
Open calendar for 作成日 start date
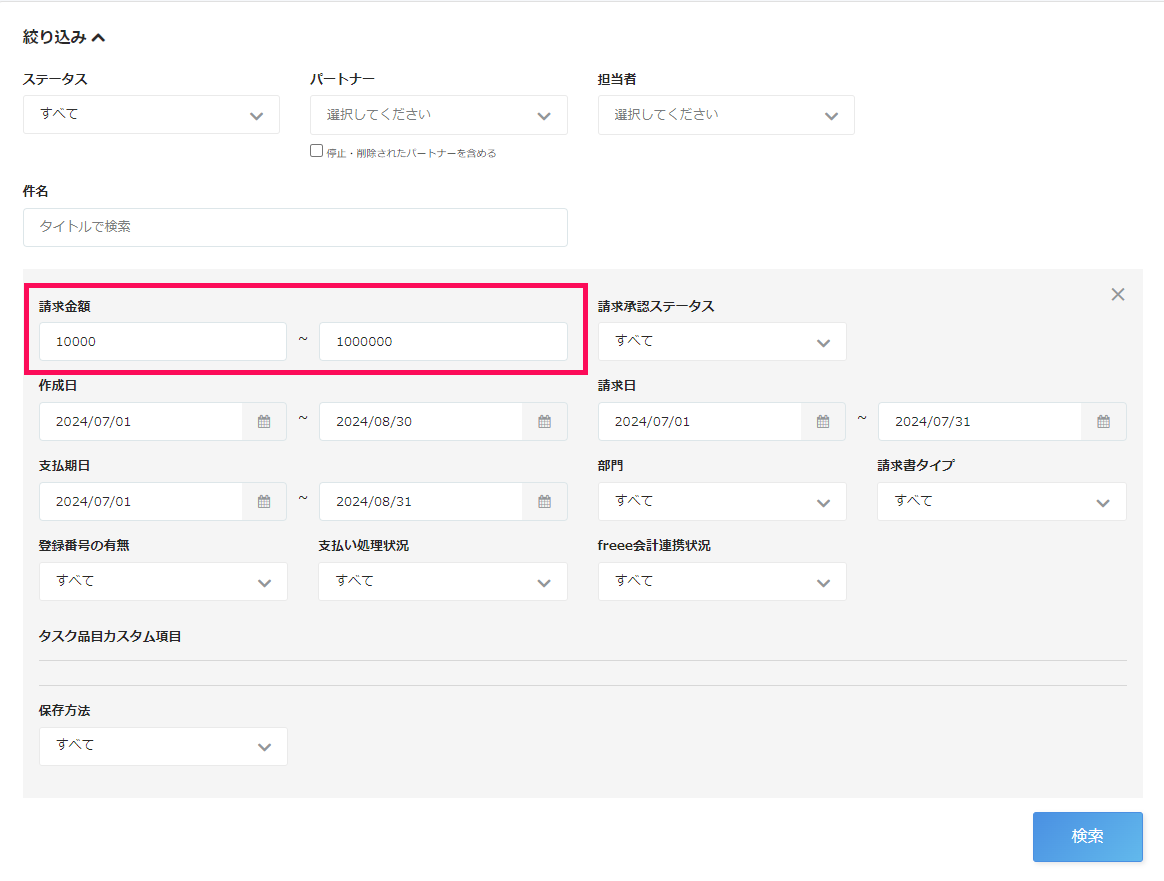pyautogui.click(x=264, y=422)
